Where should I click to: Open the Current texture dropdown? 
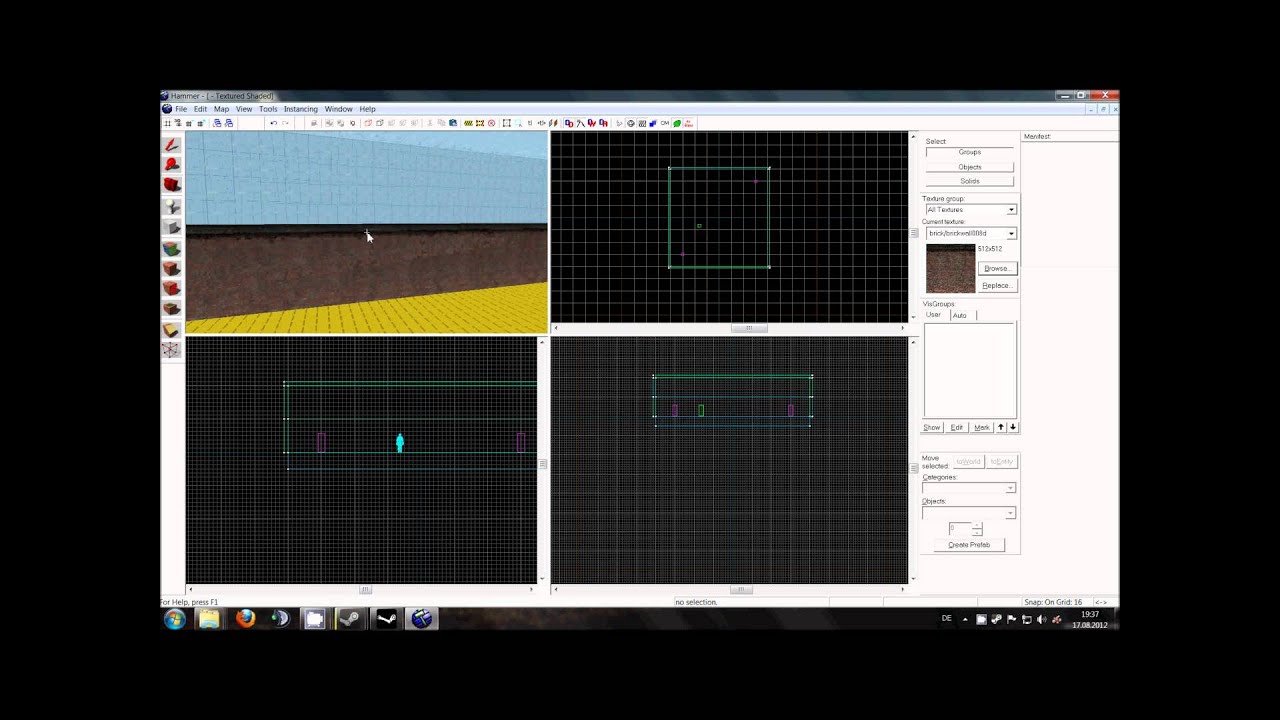tap(1011, 234)
